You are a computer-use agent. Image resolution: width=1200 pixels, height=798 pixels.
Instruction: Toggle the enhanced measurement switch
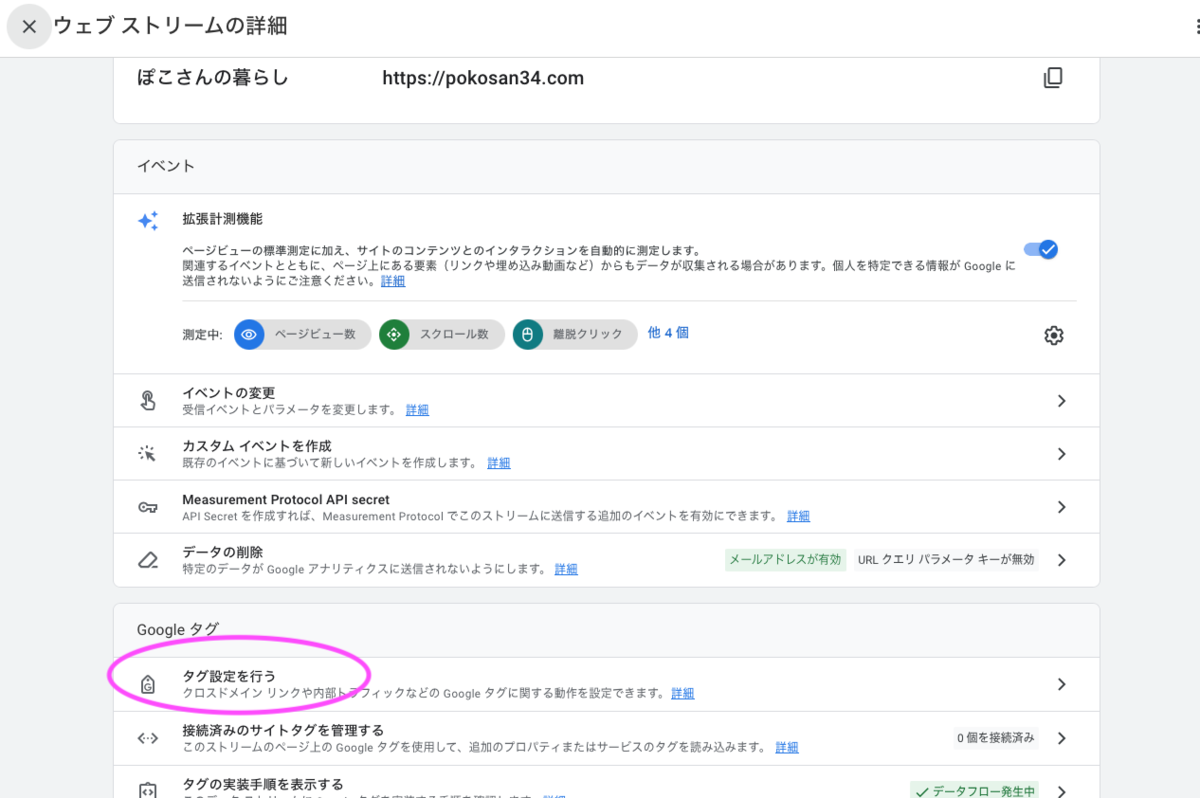coord(1041,250)
